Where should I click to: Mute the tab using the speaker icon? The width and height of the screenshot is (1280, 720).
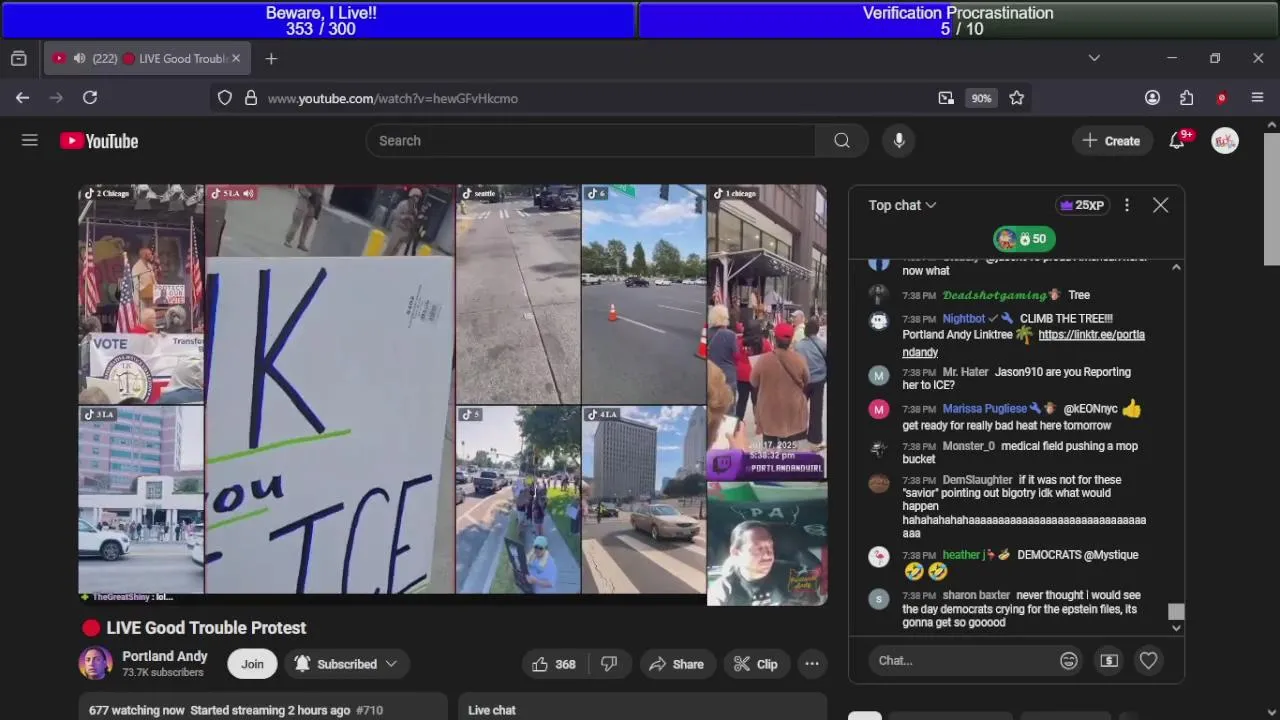(x=79, y=59)
